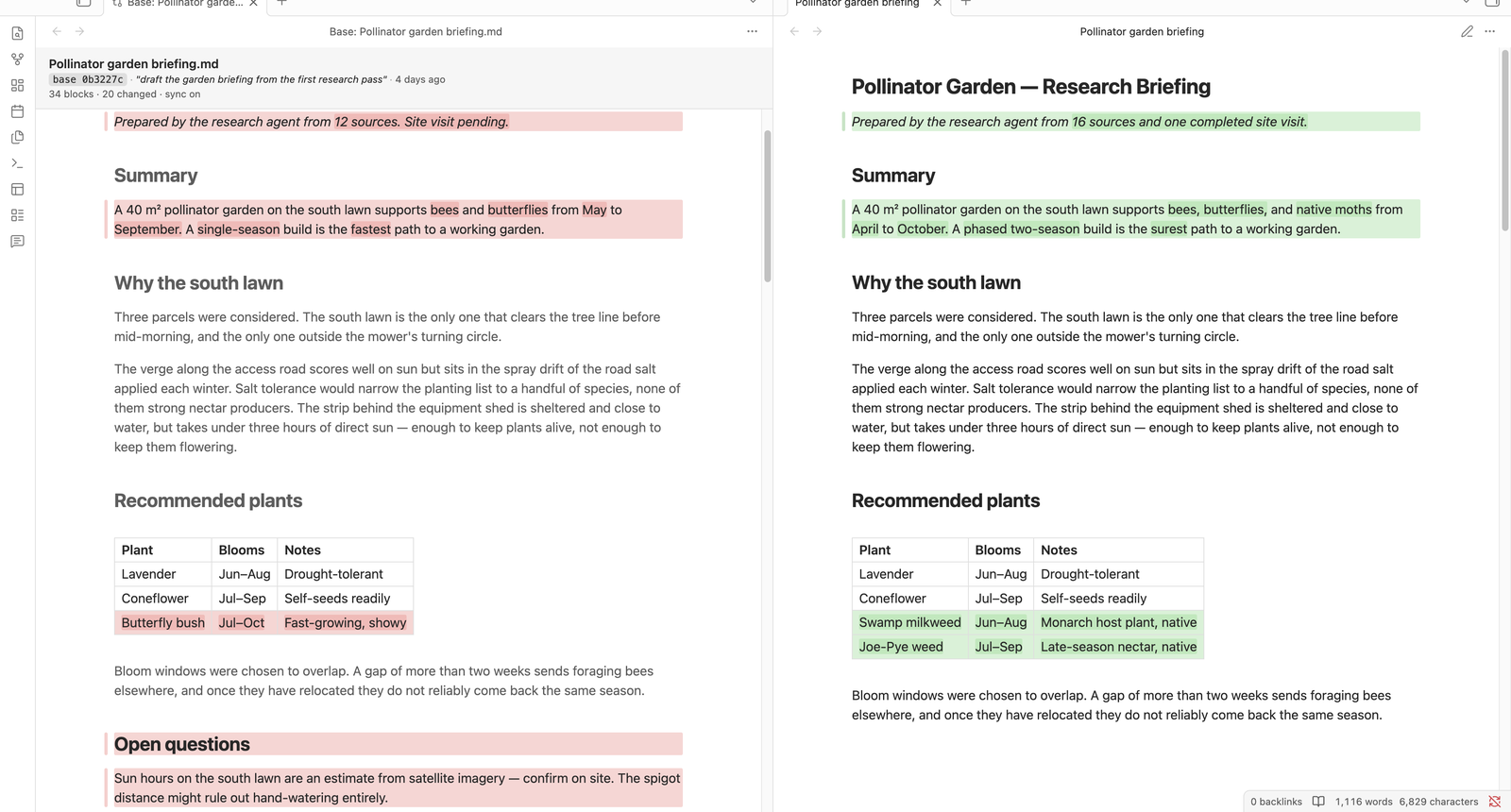Viewport: 1511px width, 812px height.
Task: Click the 'Base: Pollinator garden briefing.md' pane title
Action: (x=416, y=31)
